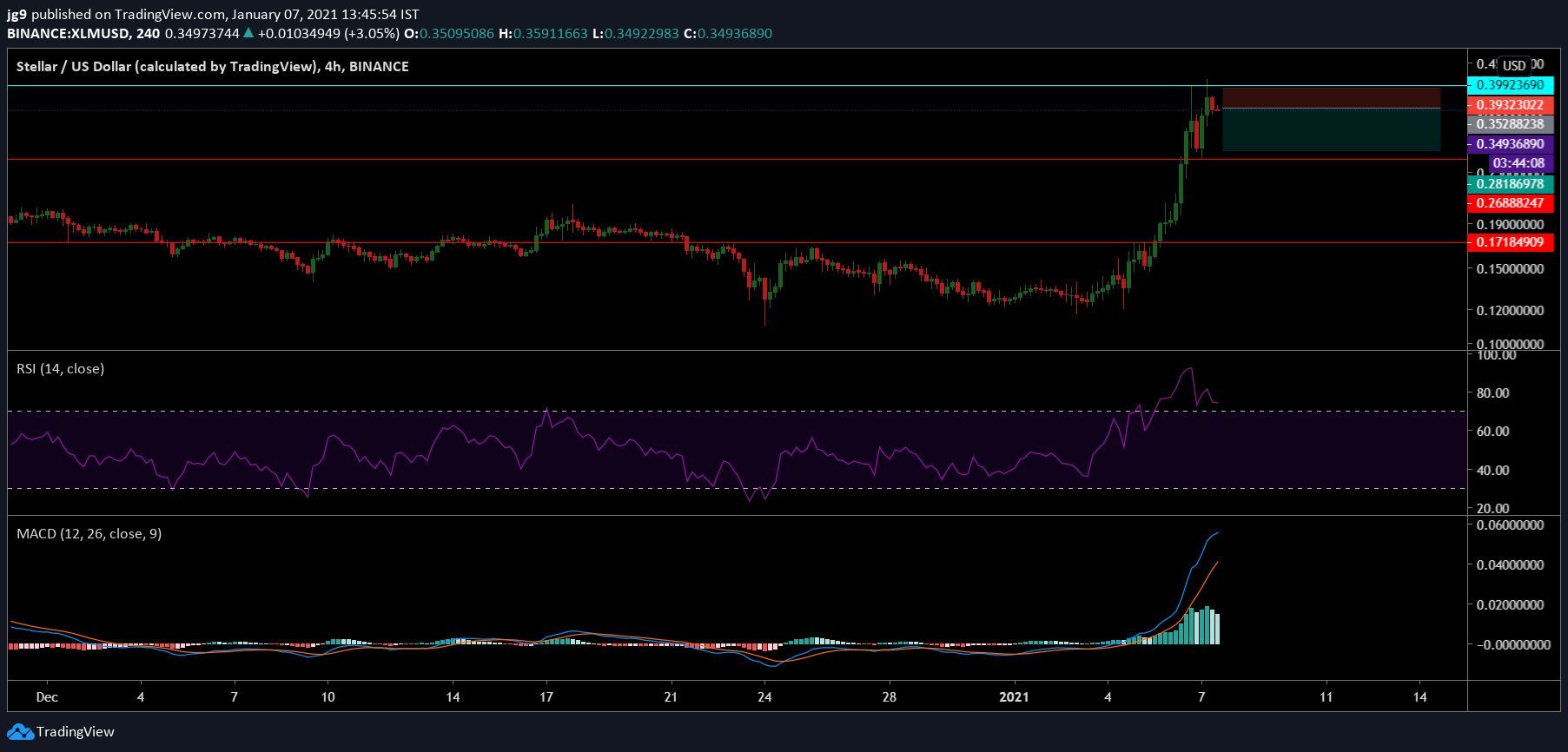The image size is (1568, 752).
Task: Click the 0.28186978 green price label
Action: (x=1510, y=184)
